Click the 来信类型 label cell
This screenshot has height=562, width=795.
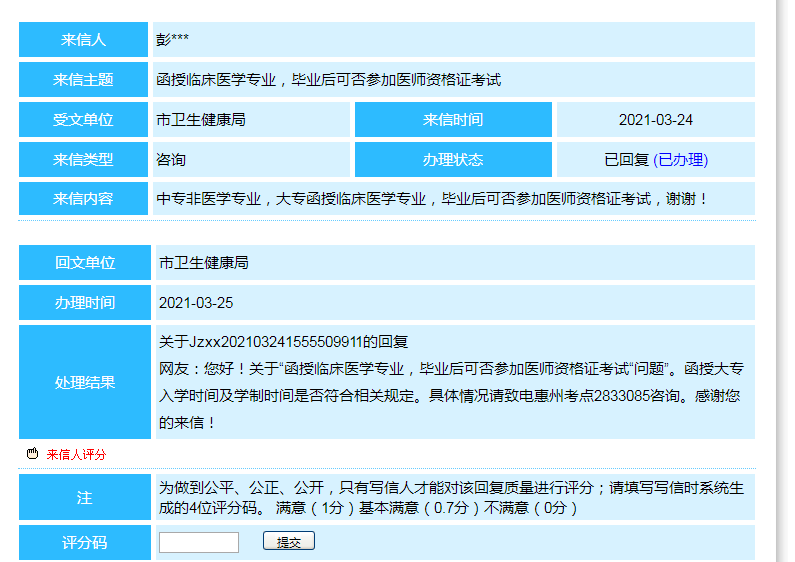(x=84, y=160)
